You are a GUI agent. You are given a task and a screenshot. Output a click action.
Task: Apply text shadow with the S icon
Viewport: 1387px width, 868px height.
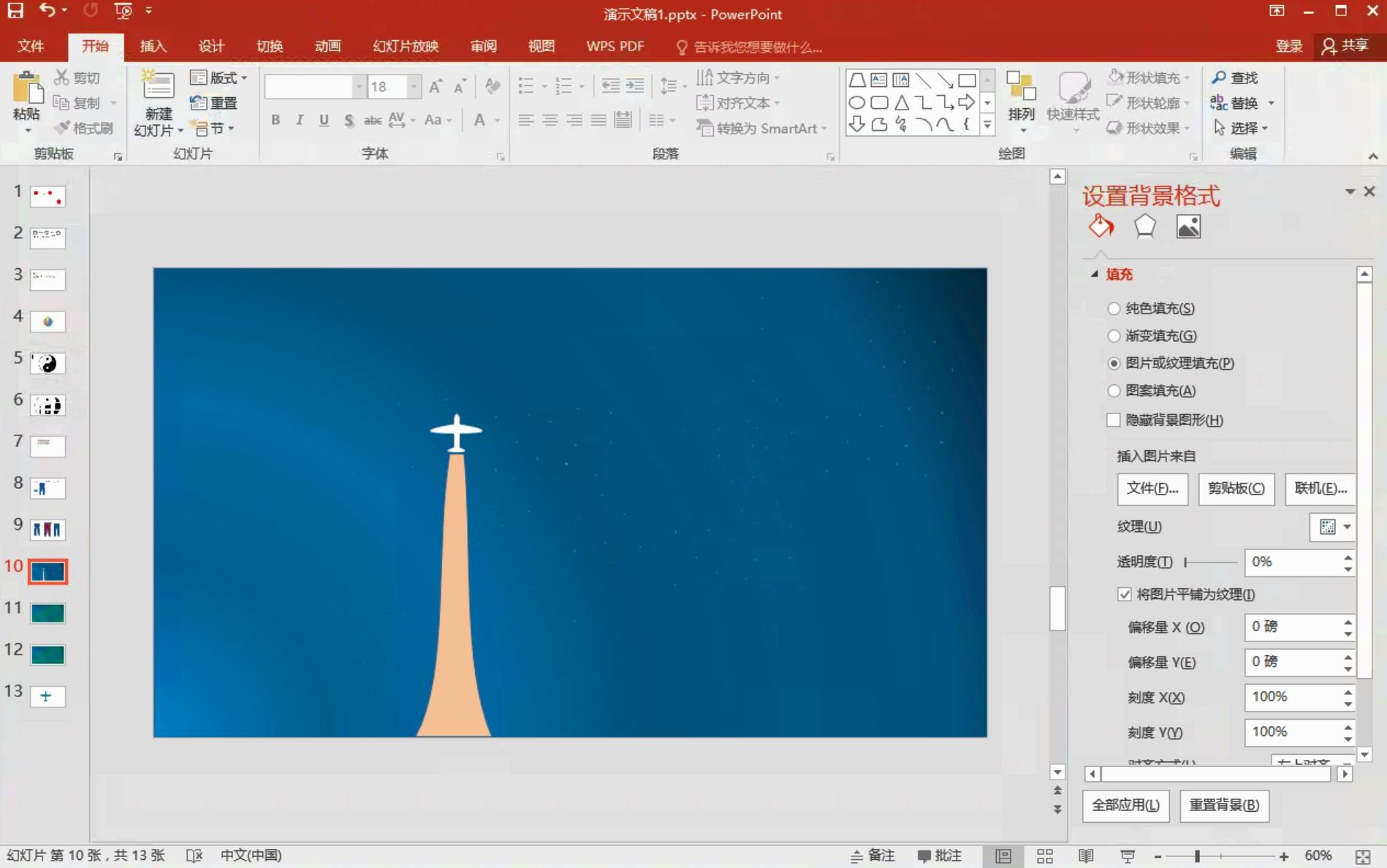tap(349, 120)
